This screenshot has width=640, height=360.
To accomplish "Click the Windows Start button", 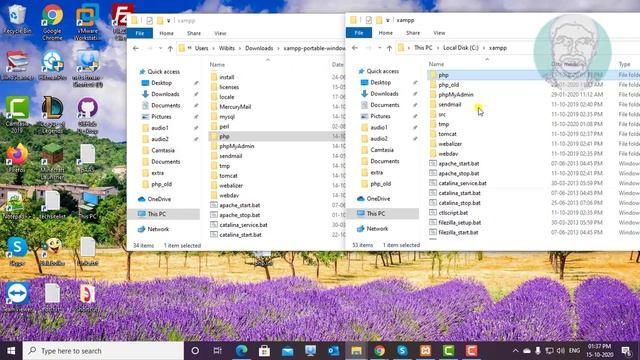I will coord(11,351).
